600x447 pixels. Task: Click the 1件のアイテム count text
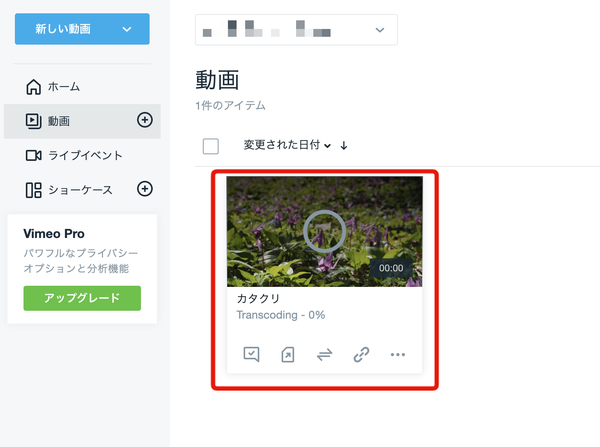230,106
